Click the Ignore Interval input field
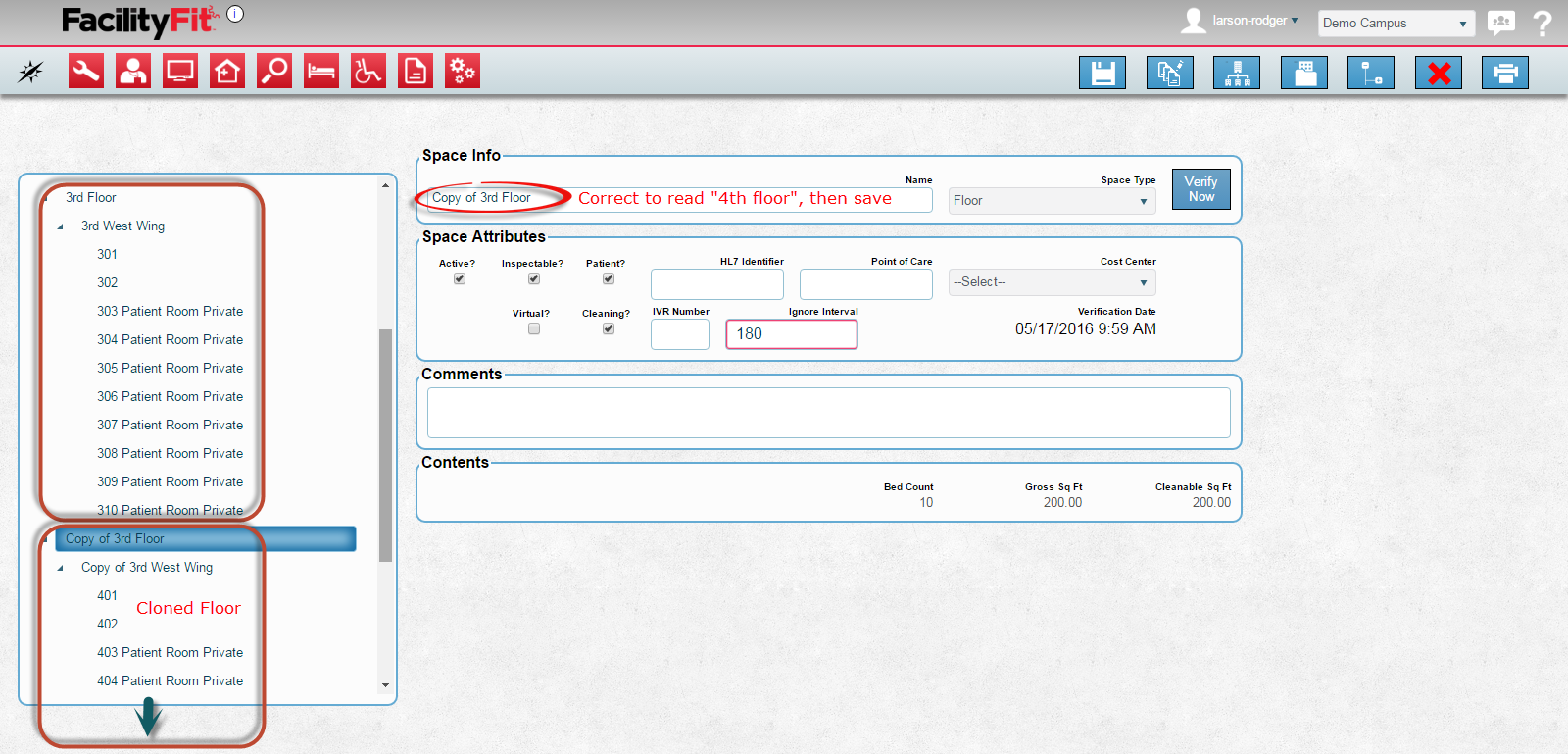The width and height of the screenshot is (1568, 754). tap(791, 334)
